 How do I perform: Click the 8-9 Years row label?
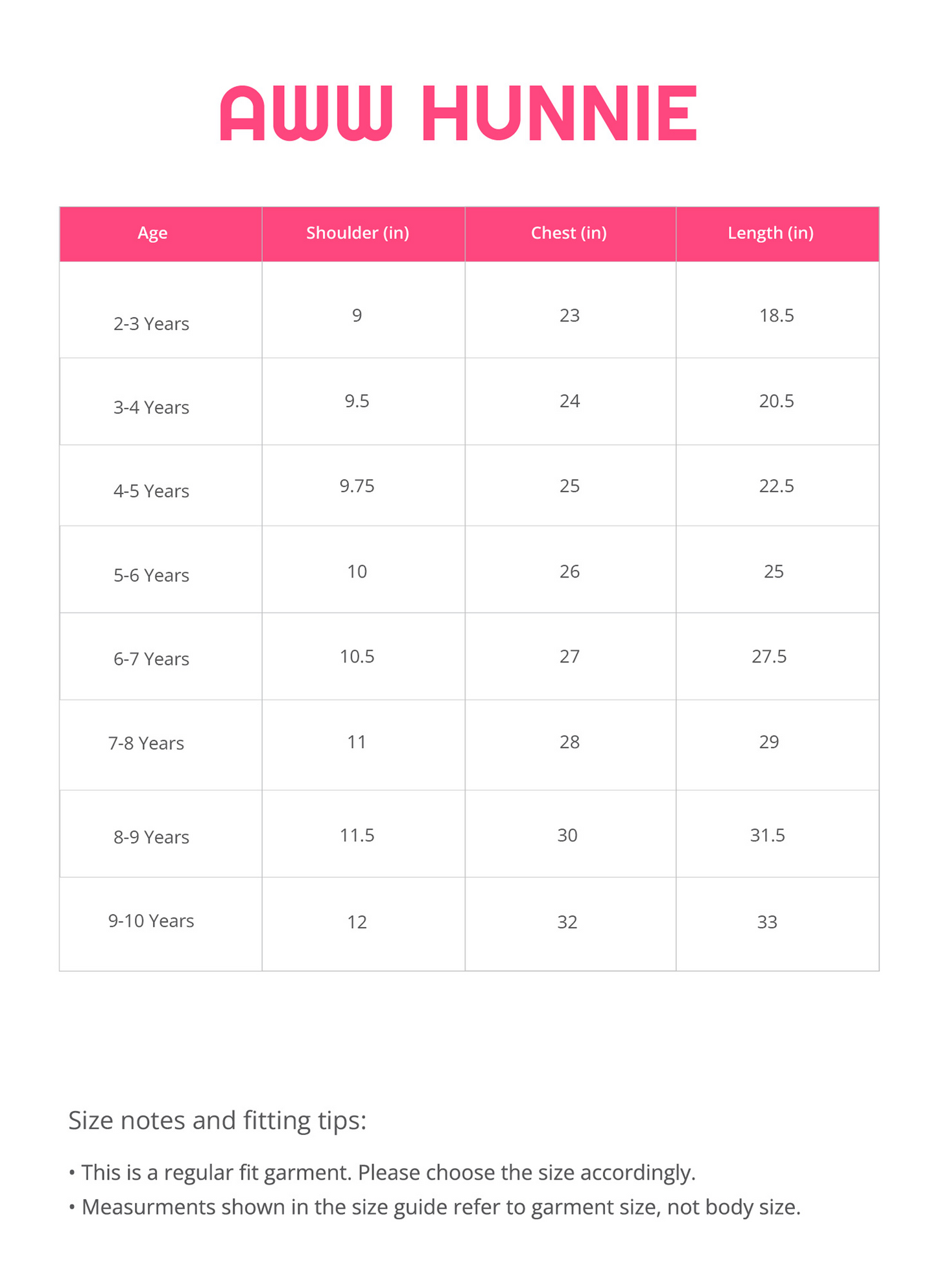(x=151, y=837)
